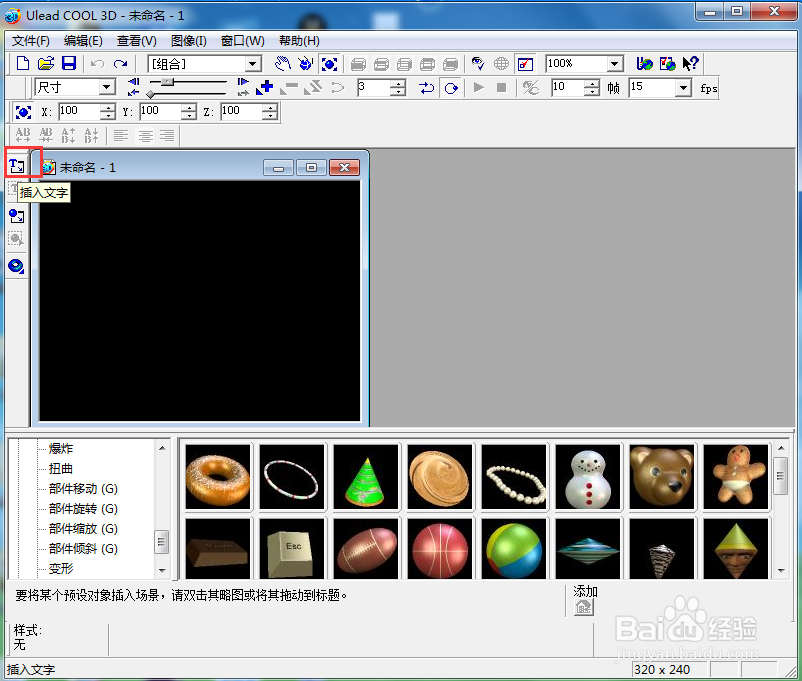Click the Ulead website globe icon
Screen dimensions: 802x681
tap(644, 63)
